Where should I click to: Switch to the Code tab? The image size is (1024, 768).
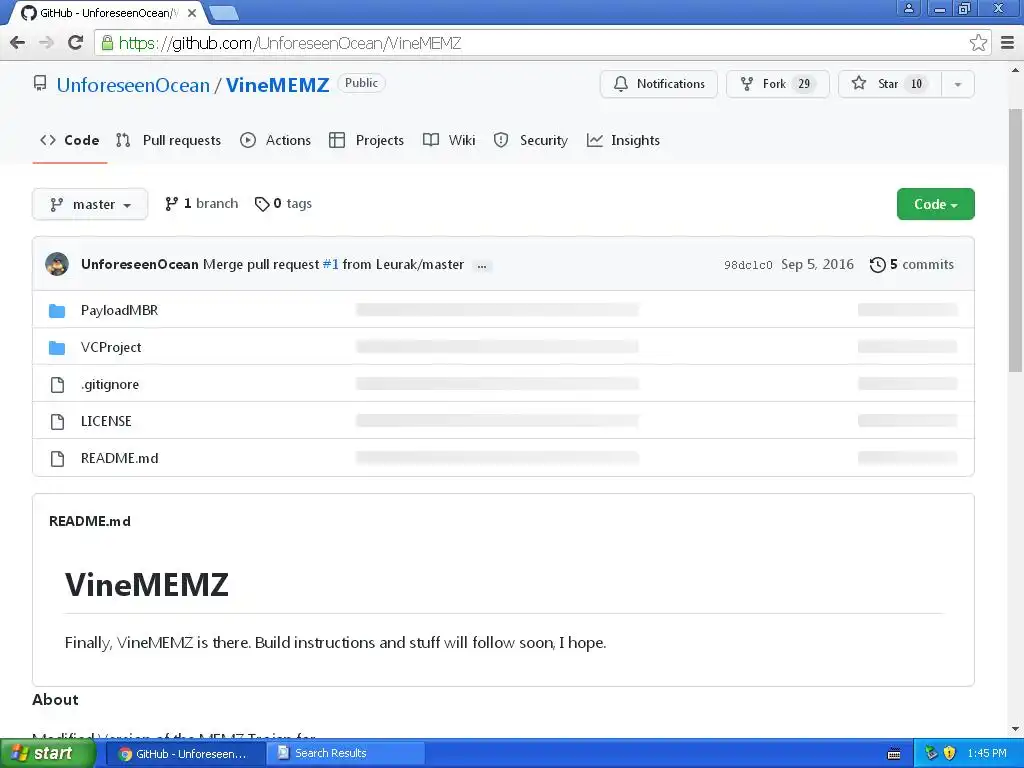point(70,140)
